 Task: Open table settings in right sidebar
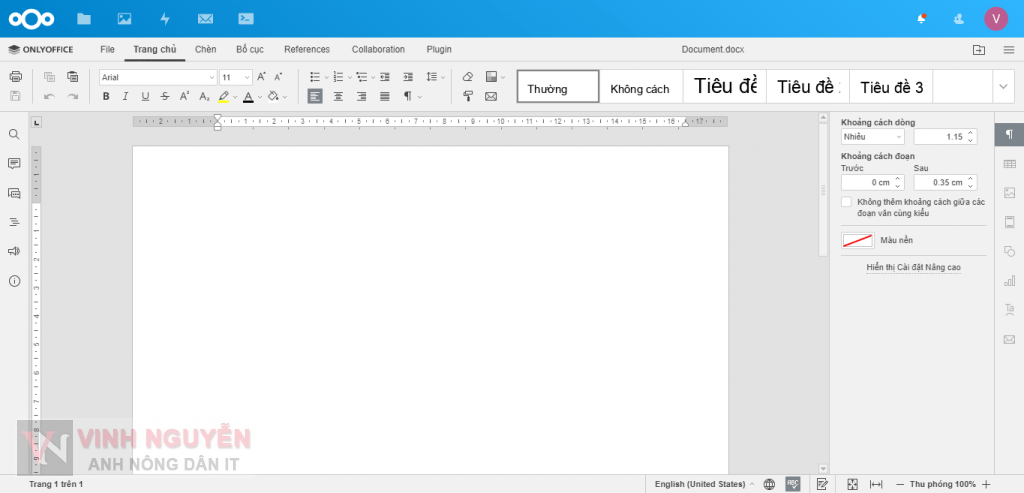(1009, 164)
